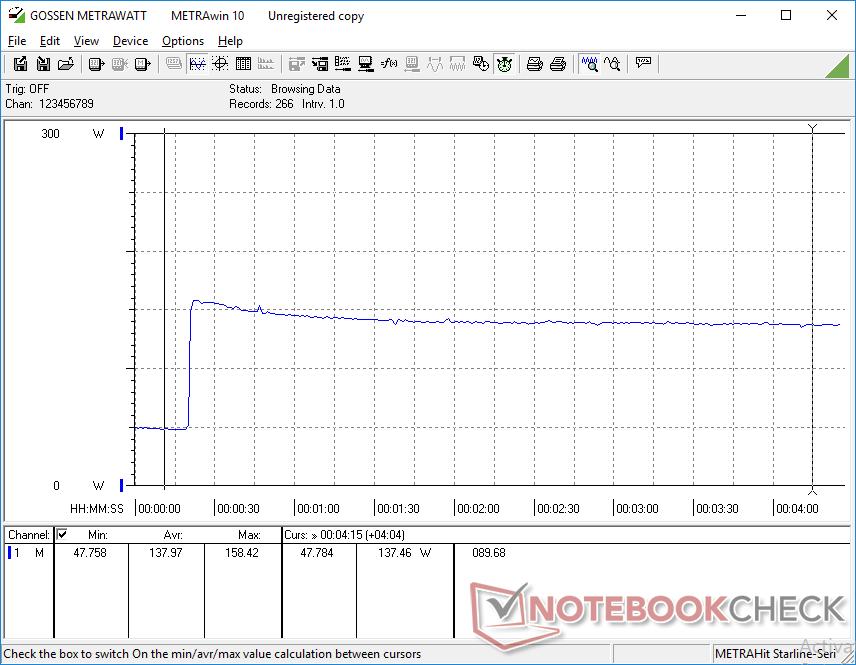Click the top Y-axis blue scale marker at 300 W
The height and width of the screenshot is (665, 856).
point(121,133)
